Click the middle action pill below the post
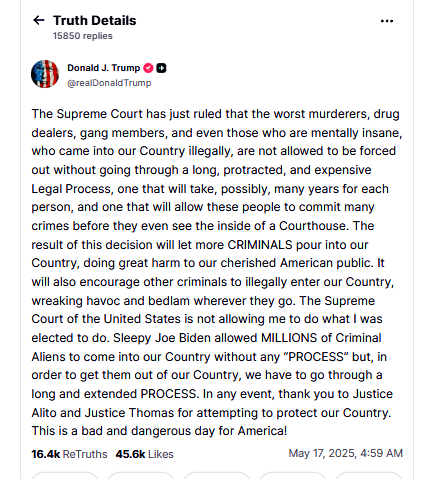Viewport: 423px width, 479px height. click(217, 476)
